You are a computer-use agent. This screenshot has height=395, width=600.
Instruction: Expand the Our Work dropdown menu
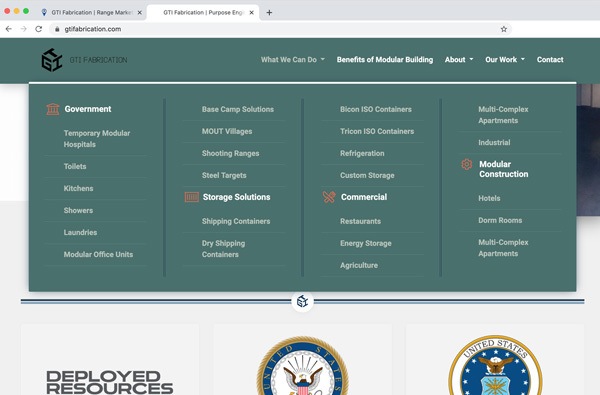click(x=505, y=60)
